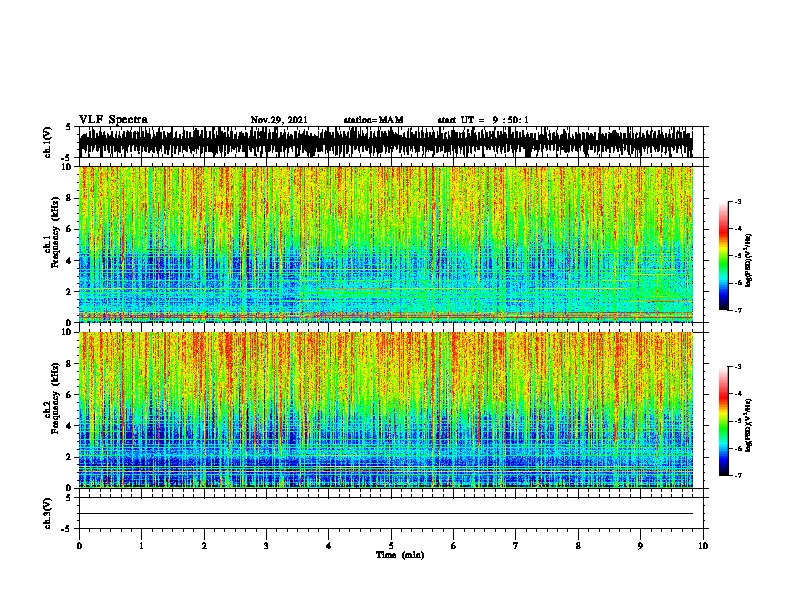The height and width of the screenshot is (612, 792).
Task: Click time axis tick label "5"
Action: (391, 546)
